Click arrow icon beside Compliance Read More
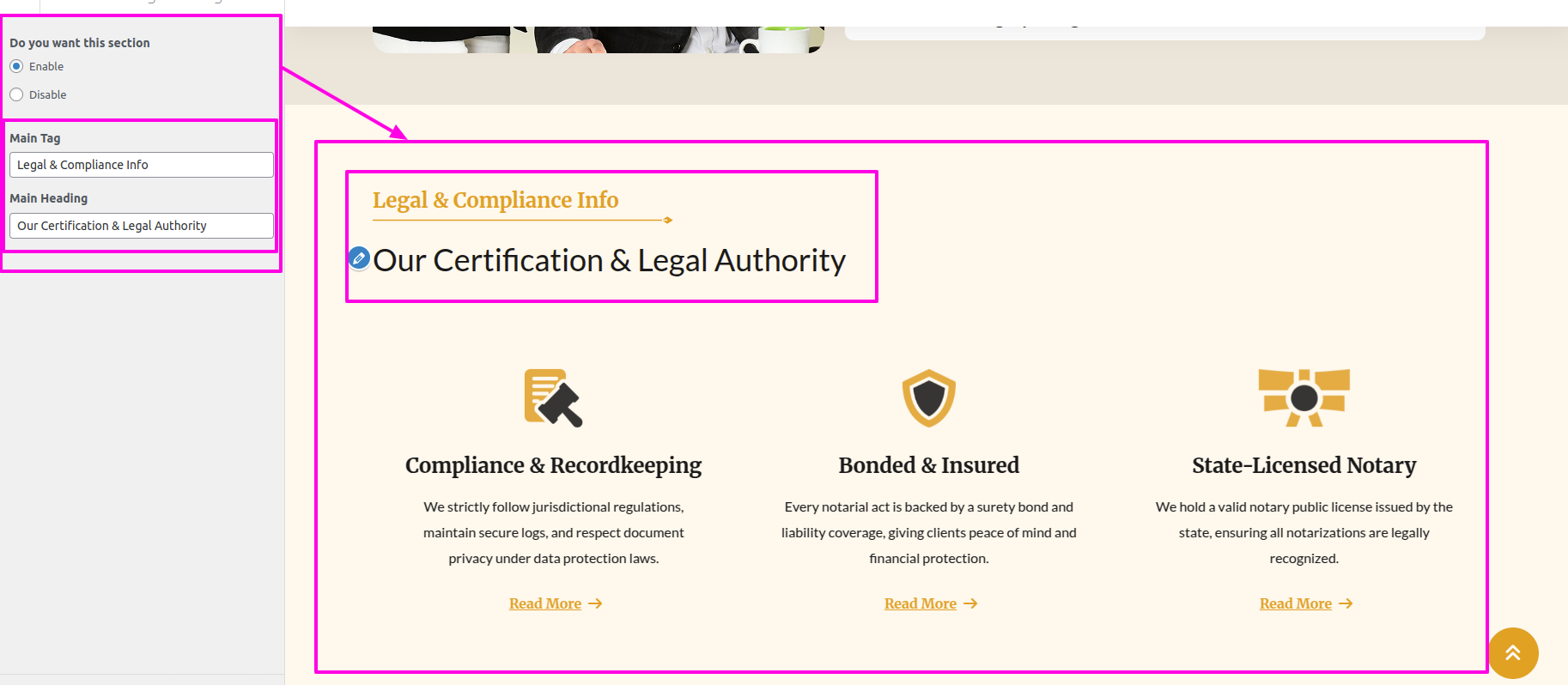 [x=595, y=604]
